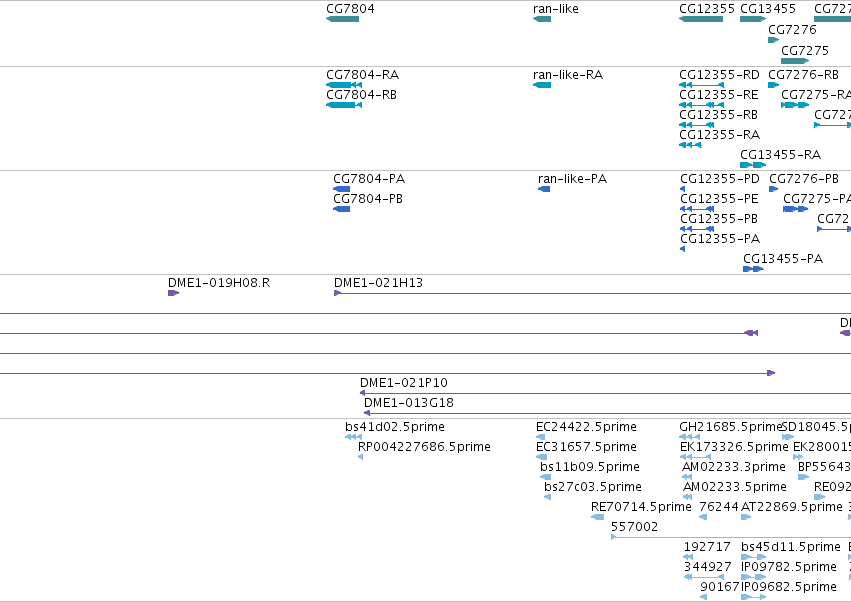Click the ran-like-PA protein label
This screenshot has width=851, height=602.
[x=572, y=179]
